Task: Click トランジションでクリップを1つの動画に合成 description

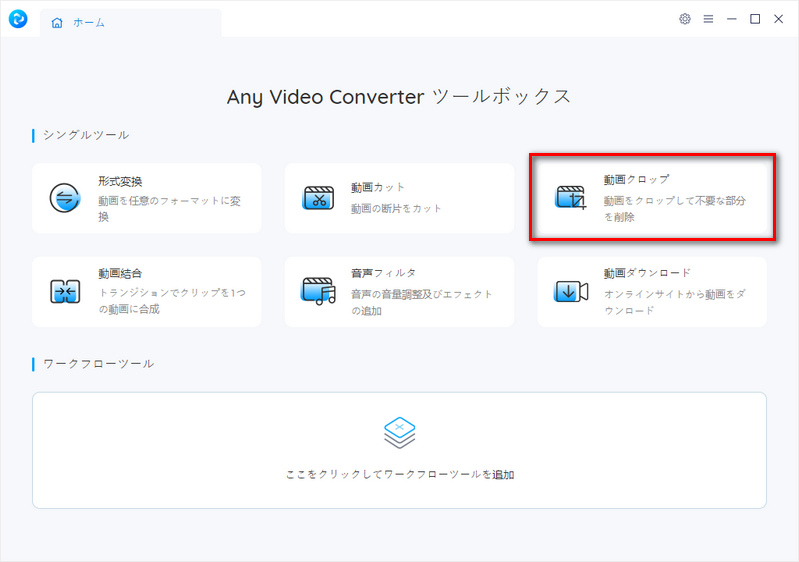Action: (x=172, y=301)
